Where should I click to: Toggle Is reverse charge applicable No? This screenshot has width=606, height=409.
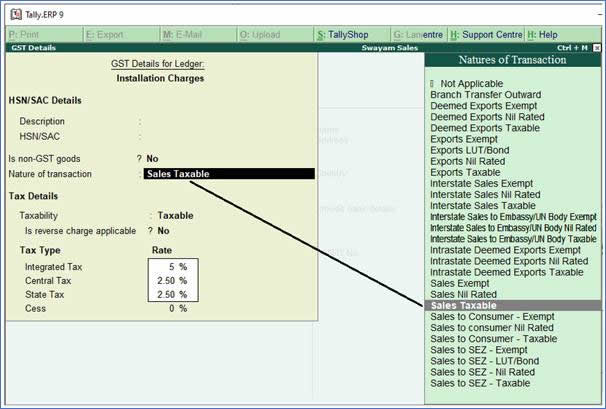pos(163,231)
